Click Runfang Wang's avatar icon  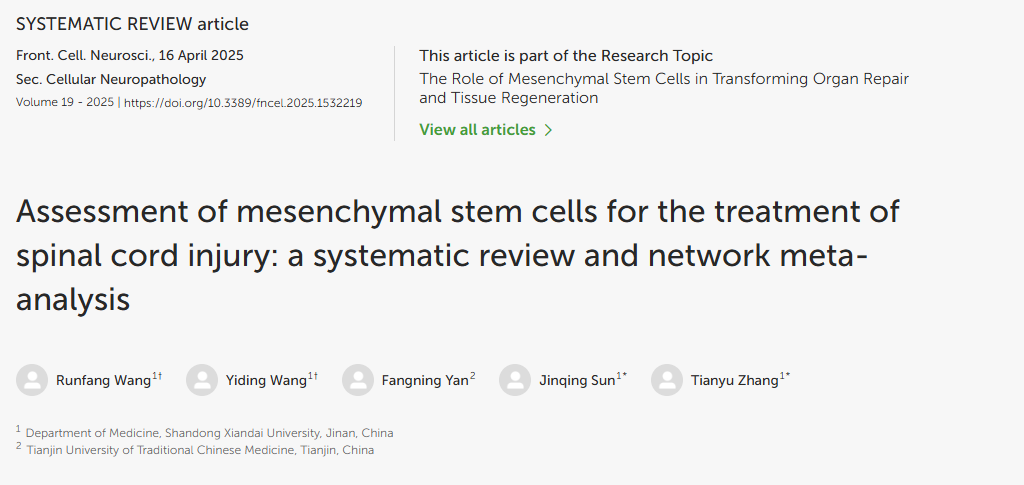click(32, 380)
